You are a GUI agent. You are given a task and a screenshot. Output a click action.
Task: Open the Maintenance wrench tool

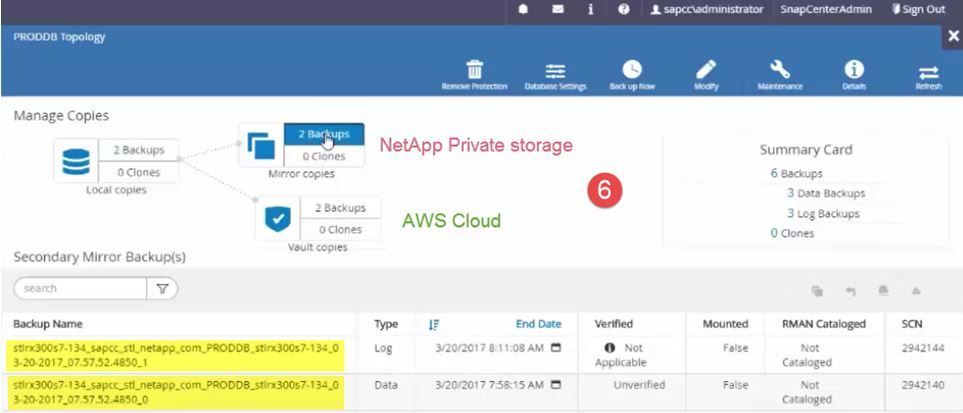click(x=780, y=69)
